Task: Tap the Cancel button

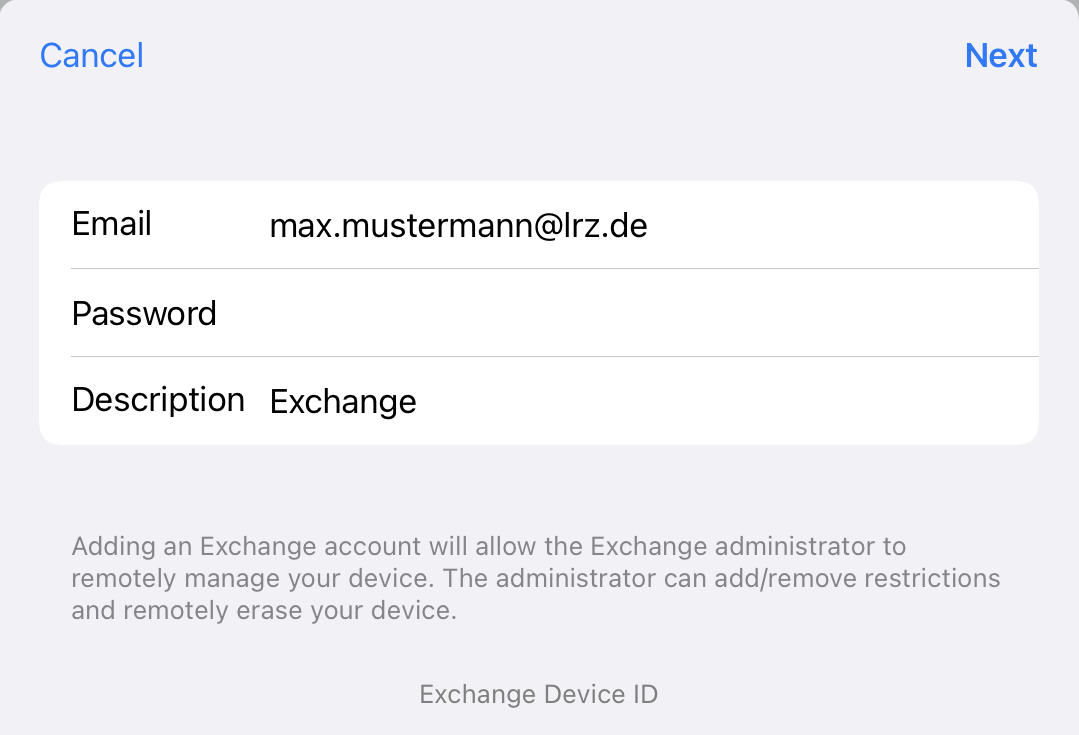Action: pos(91,55)
